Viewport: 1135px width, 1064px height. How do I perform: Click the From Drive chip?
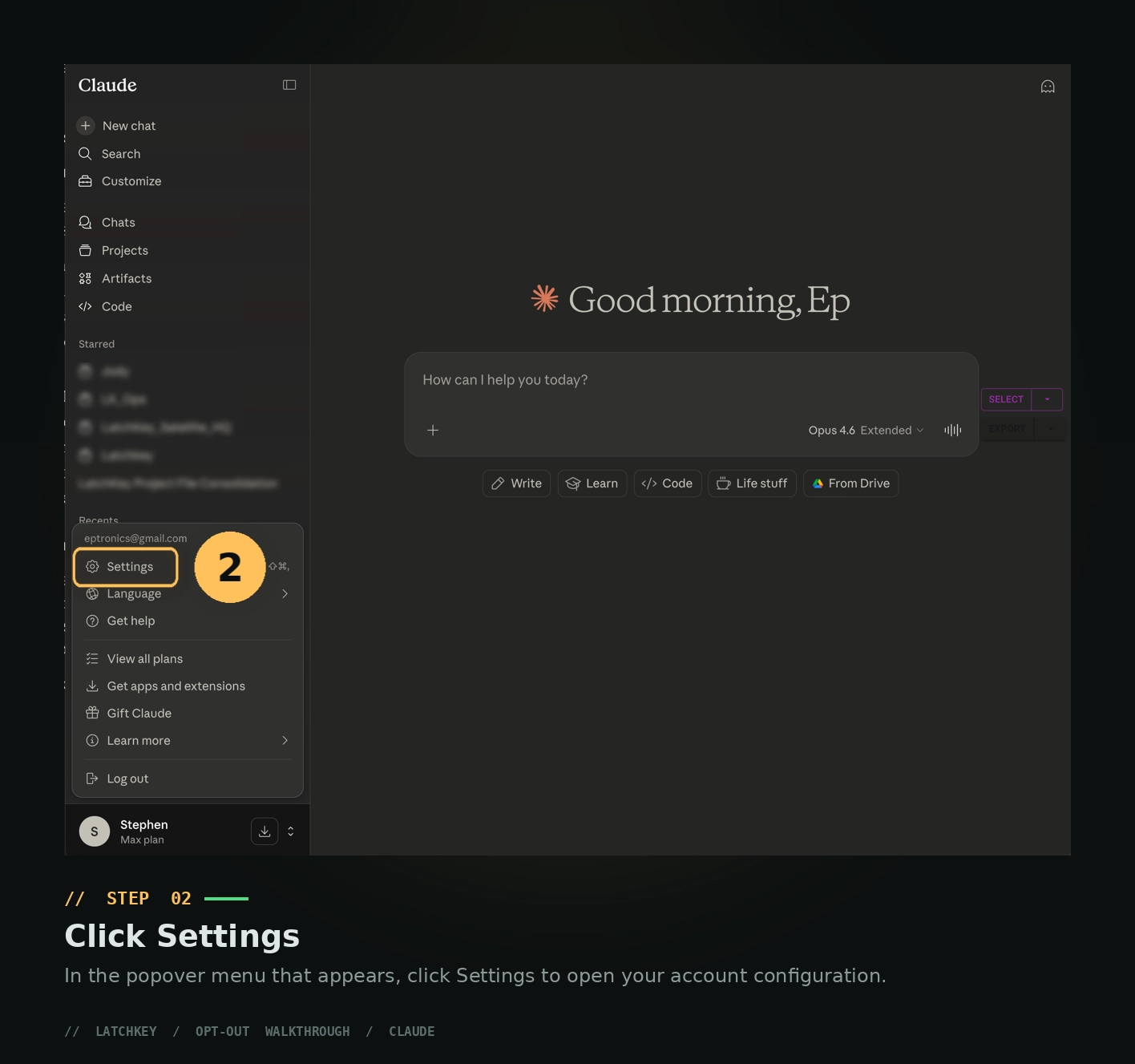[x=850, y=483]
